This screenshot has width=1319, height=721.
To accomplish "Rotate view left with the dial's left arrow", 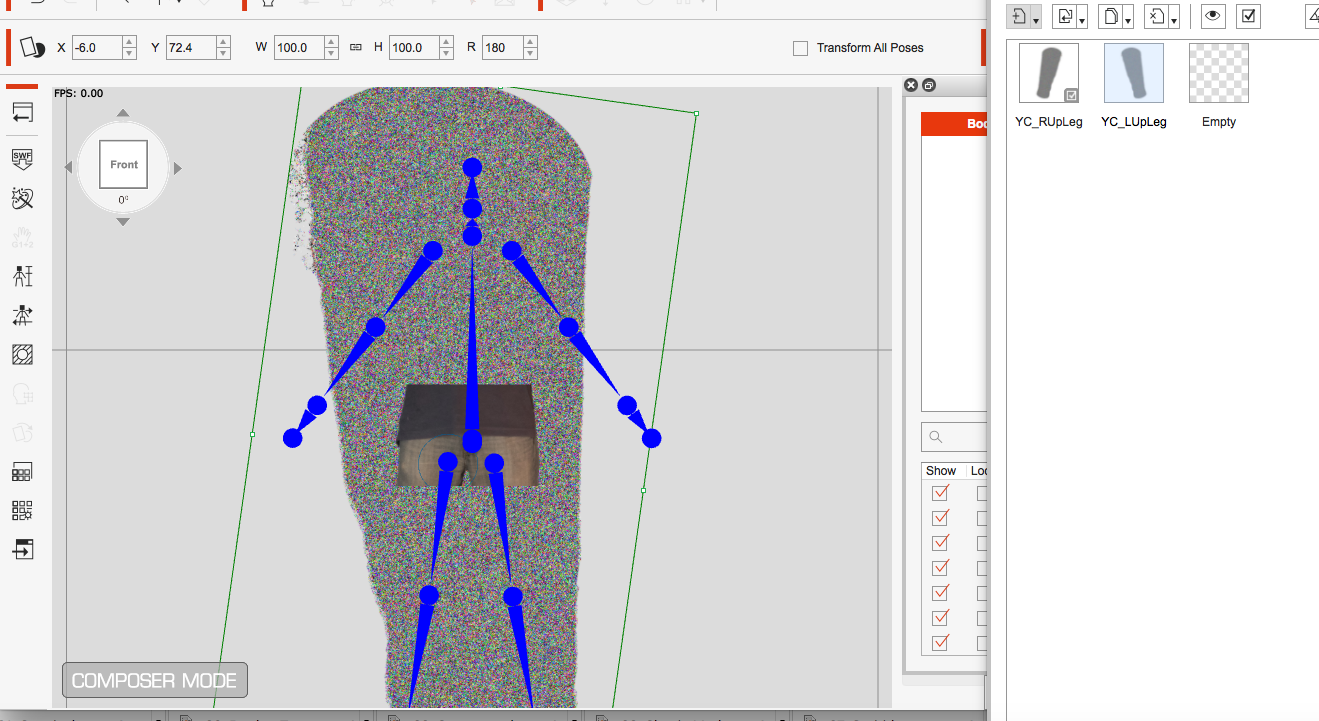I will [69, 168].
